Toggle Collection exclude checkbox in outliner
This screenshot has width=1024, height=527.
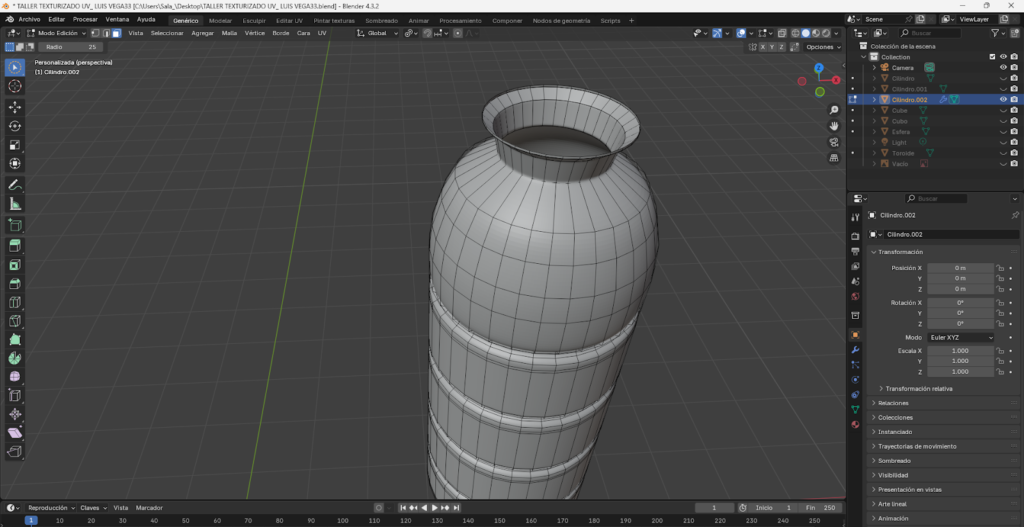coord(993,57)
